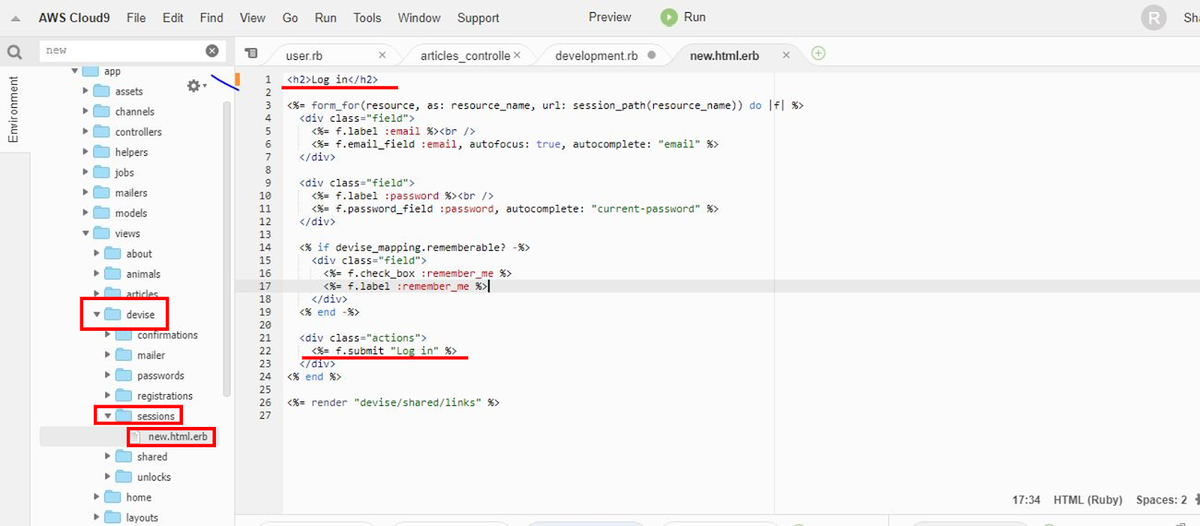Click the channels folder icon
The image size is (1200, 526).
coord(102,111)
